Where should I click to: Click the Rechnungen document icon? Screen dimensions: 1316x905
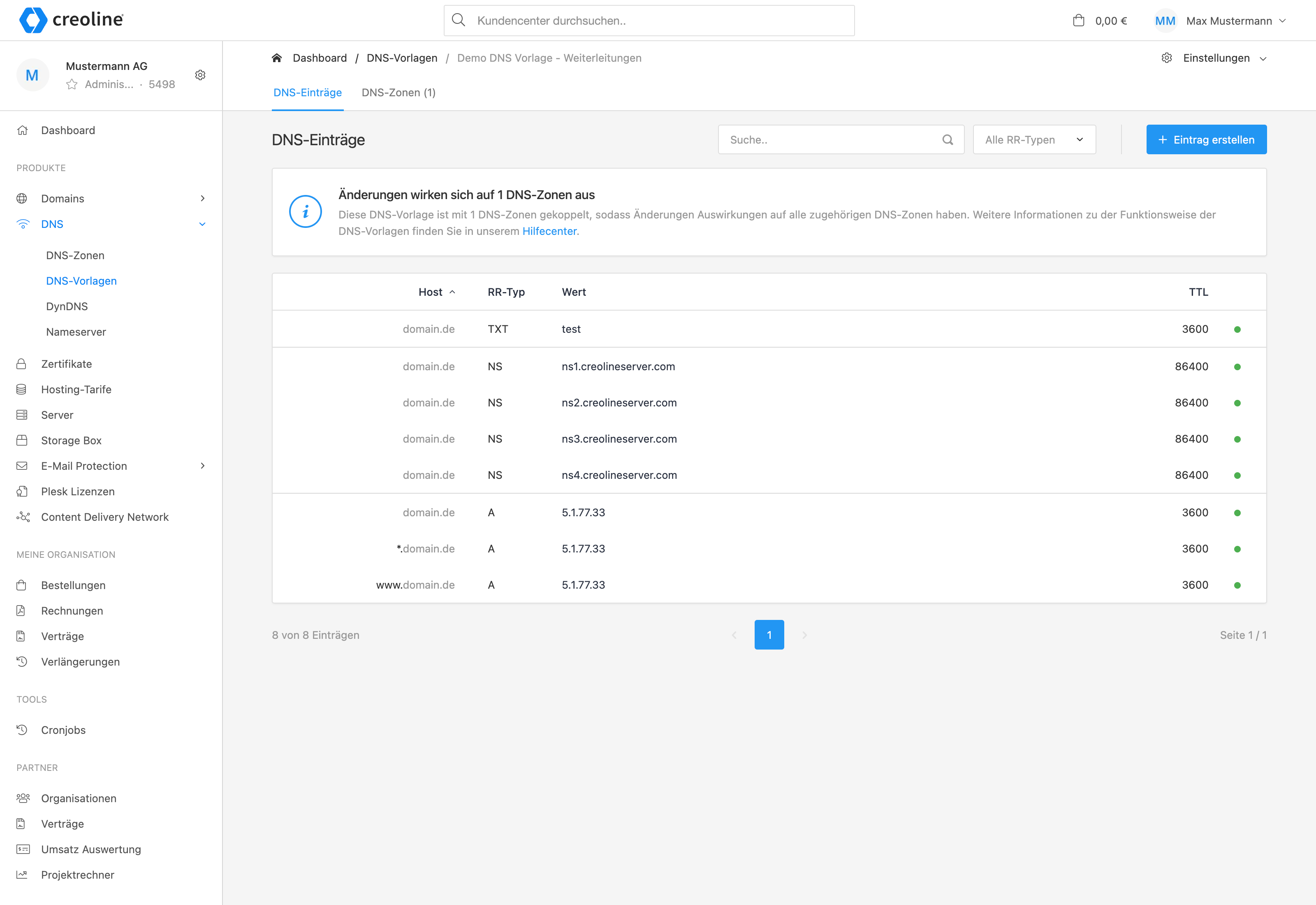(x=21, y=611)
